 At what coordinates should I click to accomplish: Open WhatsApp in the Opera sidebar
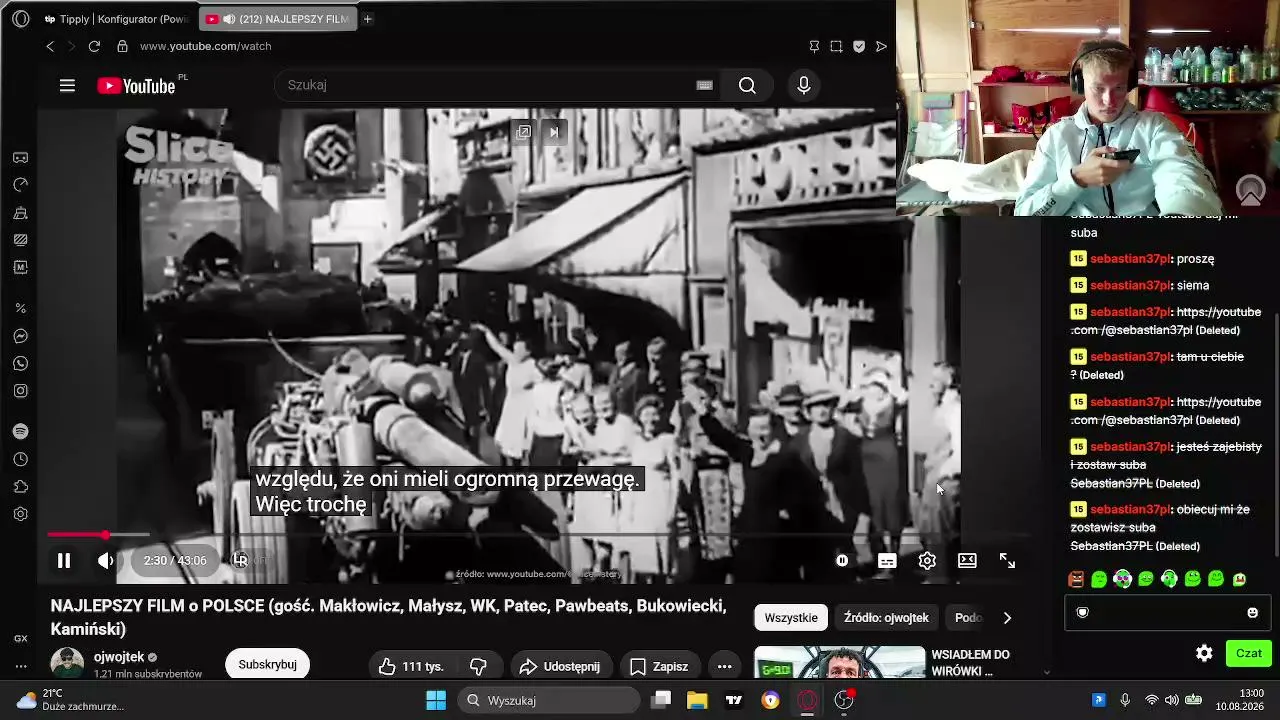coord(20,364)
